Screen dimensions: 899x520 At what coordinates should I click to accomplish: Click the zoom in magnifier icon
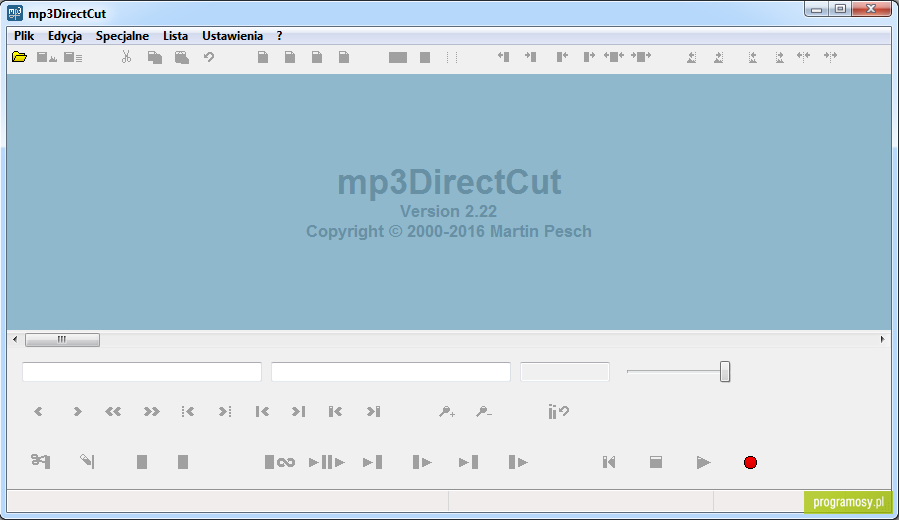[x=447, y=412]
